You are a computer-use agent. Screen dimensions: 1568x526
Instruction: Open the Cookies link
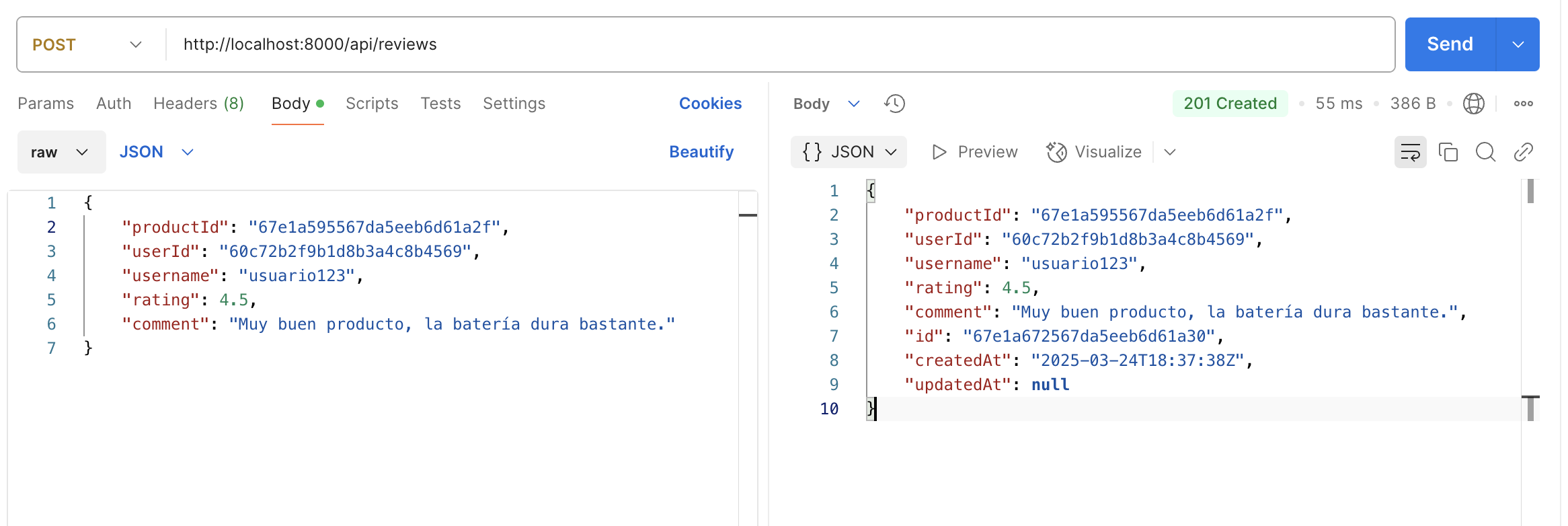pyautogui.click(x=710, y=104)
